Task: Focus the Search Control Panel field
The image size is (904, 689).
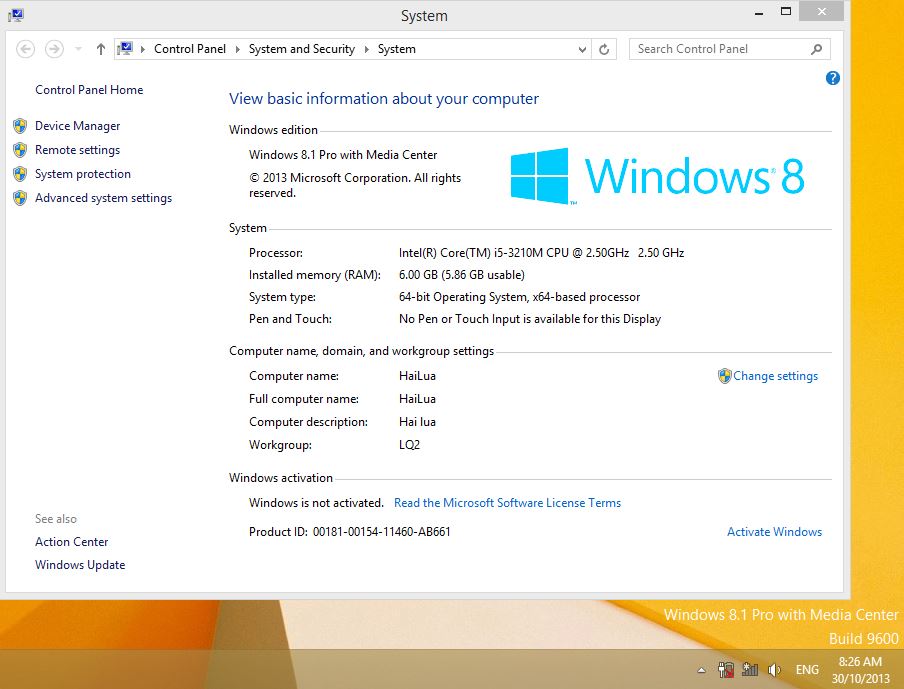Action: point(729,49)
